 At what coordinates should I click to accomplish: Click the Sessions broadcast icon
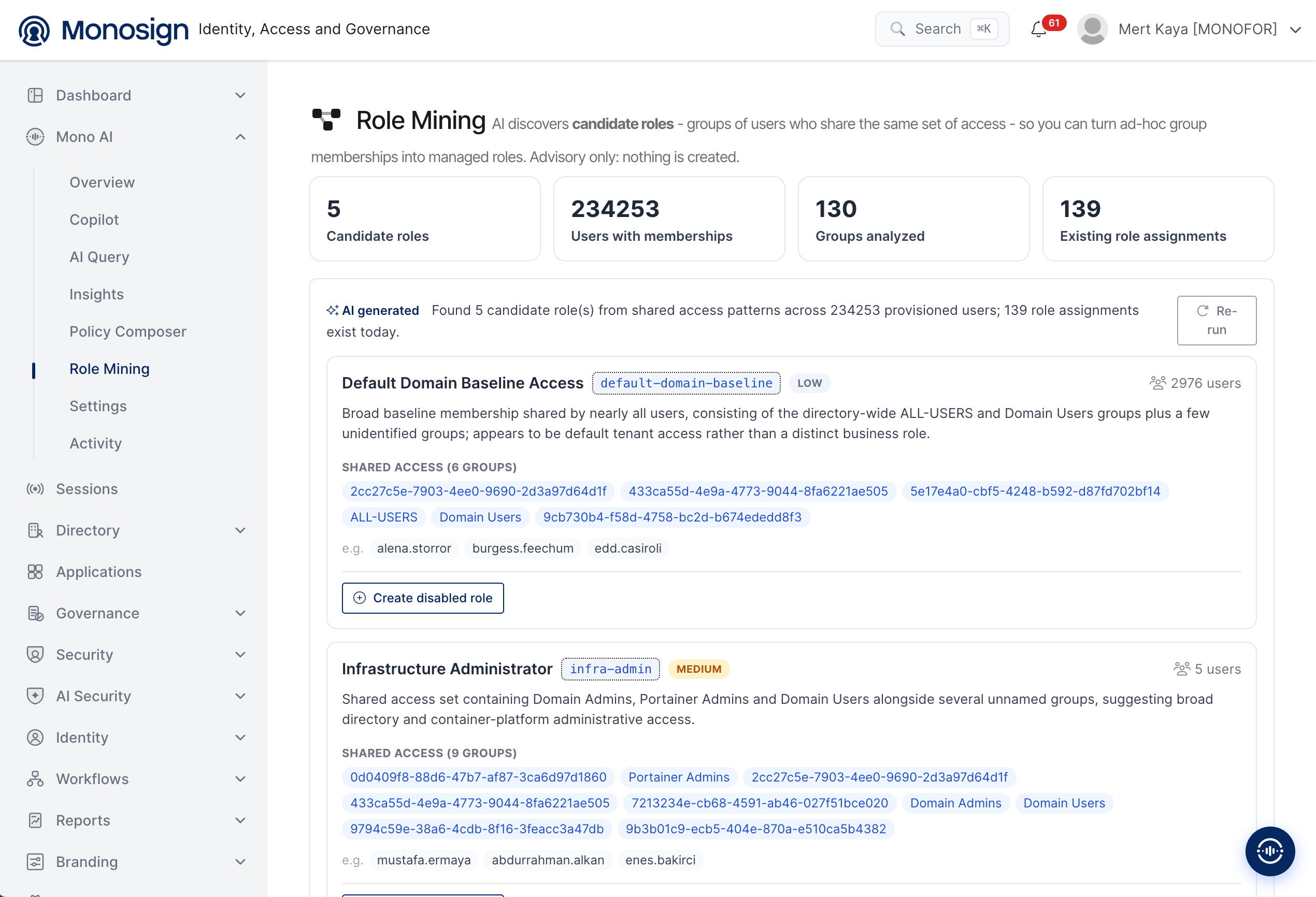click(x=35, y=489)
